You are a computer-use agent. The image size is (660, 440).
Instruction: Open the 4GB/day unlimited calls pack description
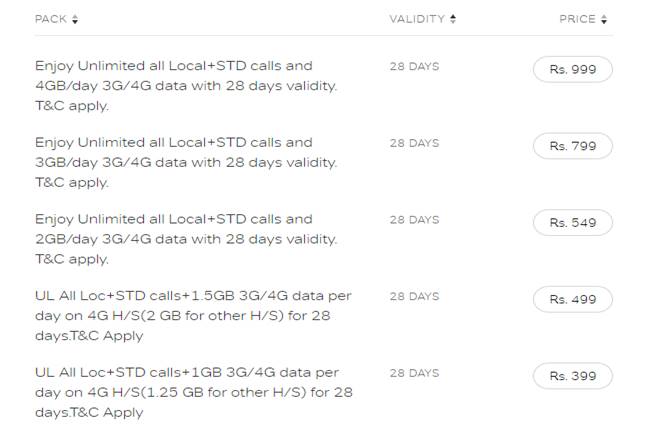click(186, 85)
